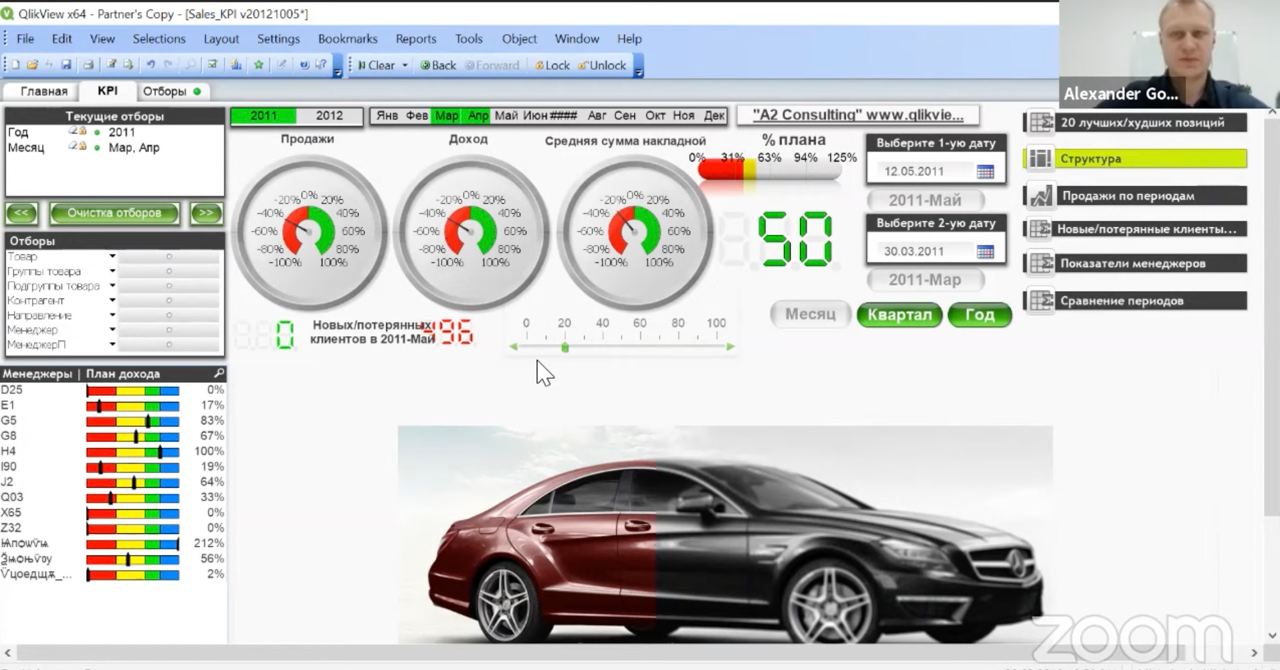This screenshot has height=670, width=1280.
Task: Open the File menu
Action: pyautogui.click(x=25, y=39)
